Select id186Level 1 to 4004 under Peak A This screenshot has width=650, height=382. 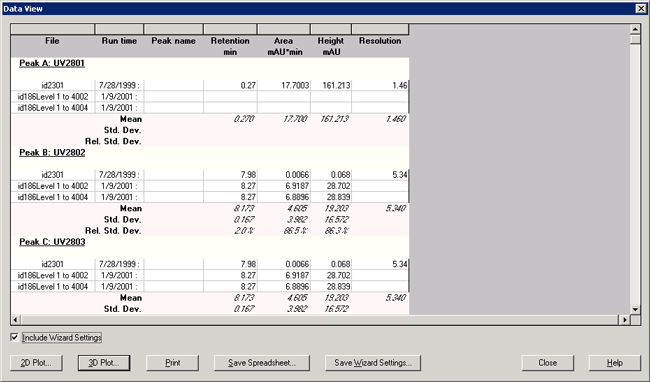(x=53, y=108)
